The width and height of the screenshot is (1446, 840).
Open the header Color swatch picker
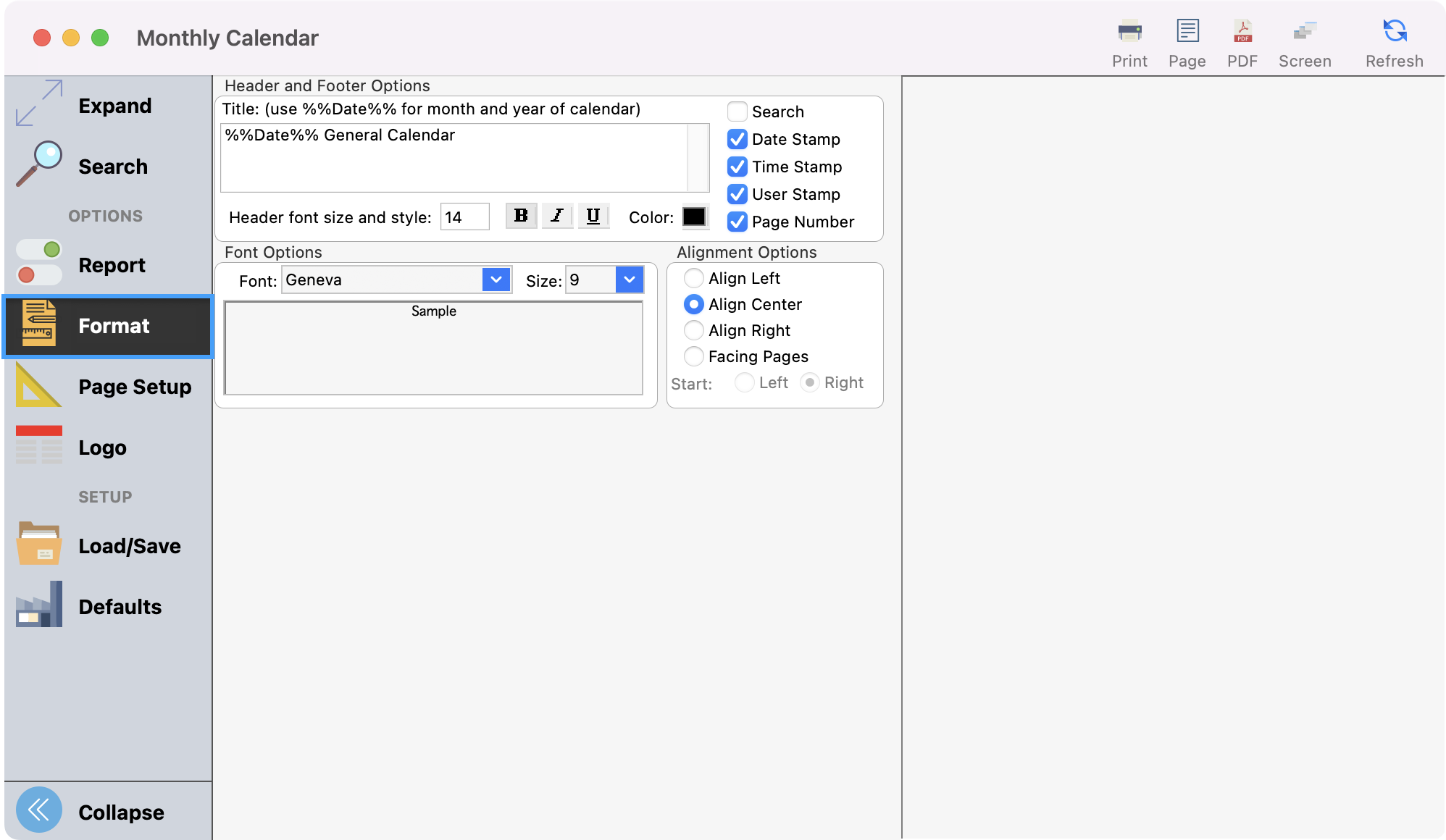click(694, 217)
